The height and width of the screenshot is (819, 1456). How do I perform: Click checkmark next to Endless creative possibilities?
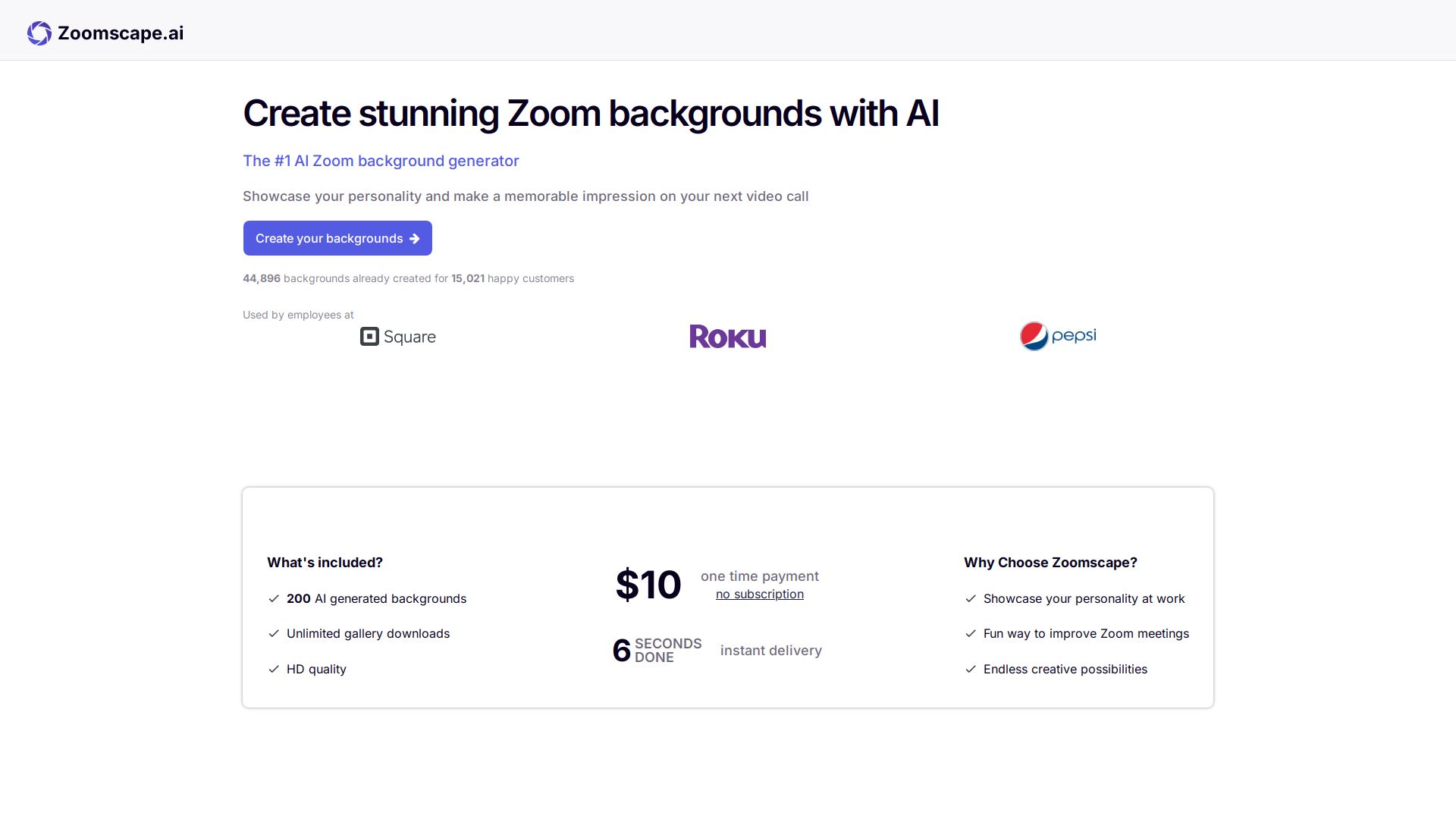click(971, 670)
